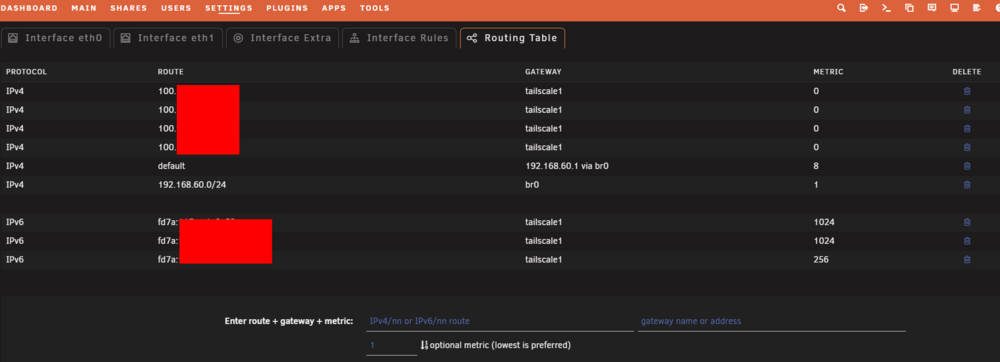This screenshot has height=362, width=1000.
Task: Select the Interface Extra tab
Action: [x=282, y=38]
